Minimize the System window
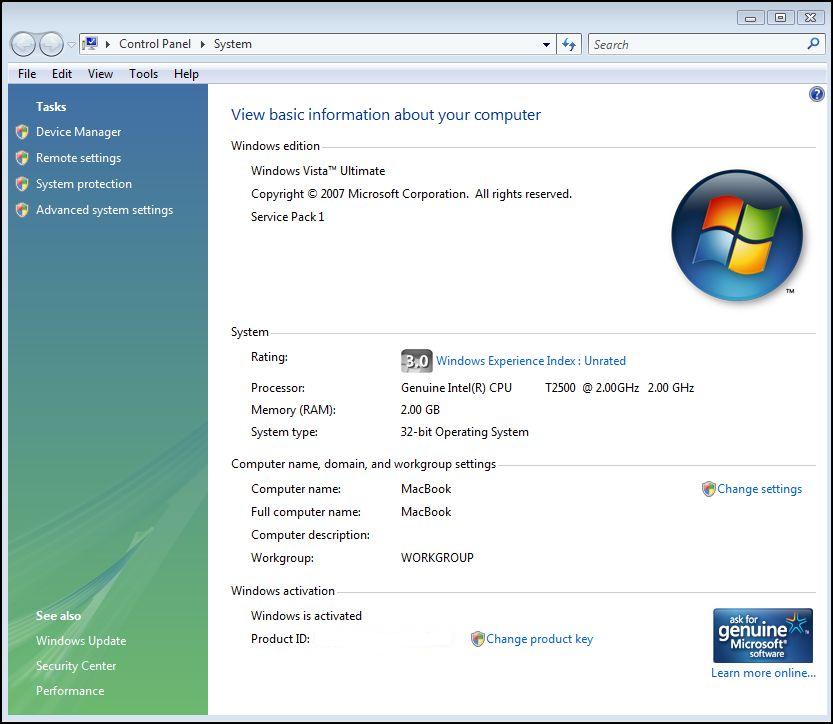The height and width of the screenshot is (724, 833). pos(751,18)
